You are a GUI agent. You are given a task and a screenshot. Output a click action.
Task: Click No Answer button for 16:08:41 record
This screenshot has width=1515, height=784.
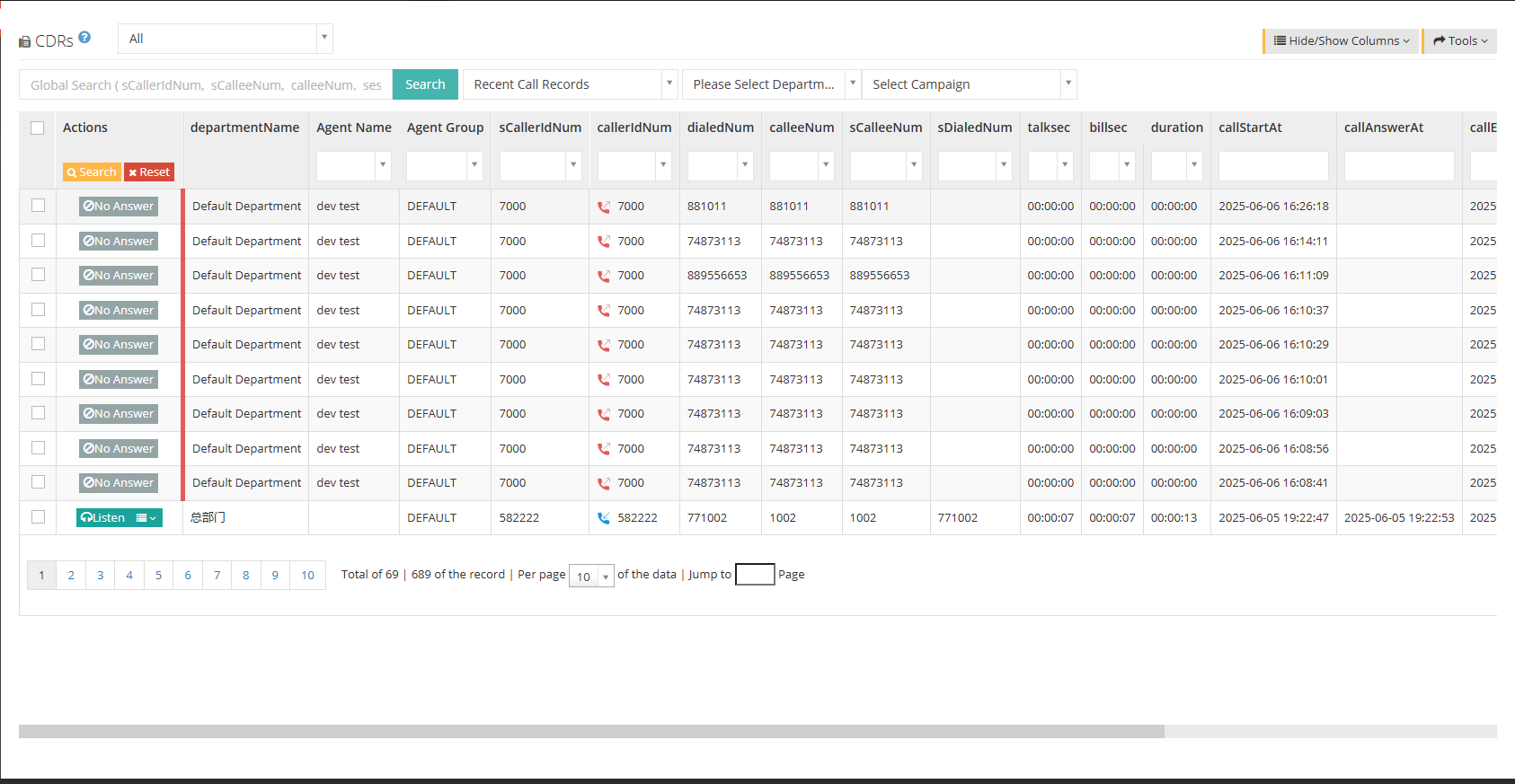tap(119, 483)
